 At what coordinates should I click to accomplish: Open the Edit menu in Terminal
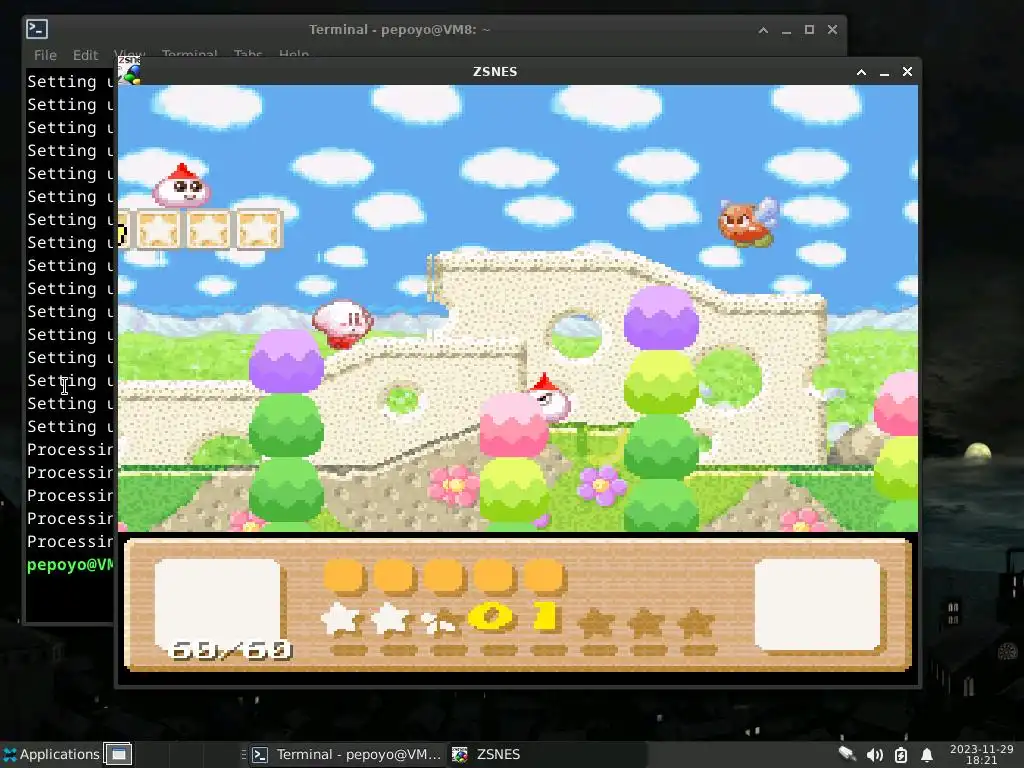point(86,56)
